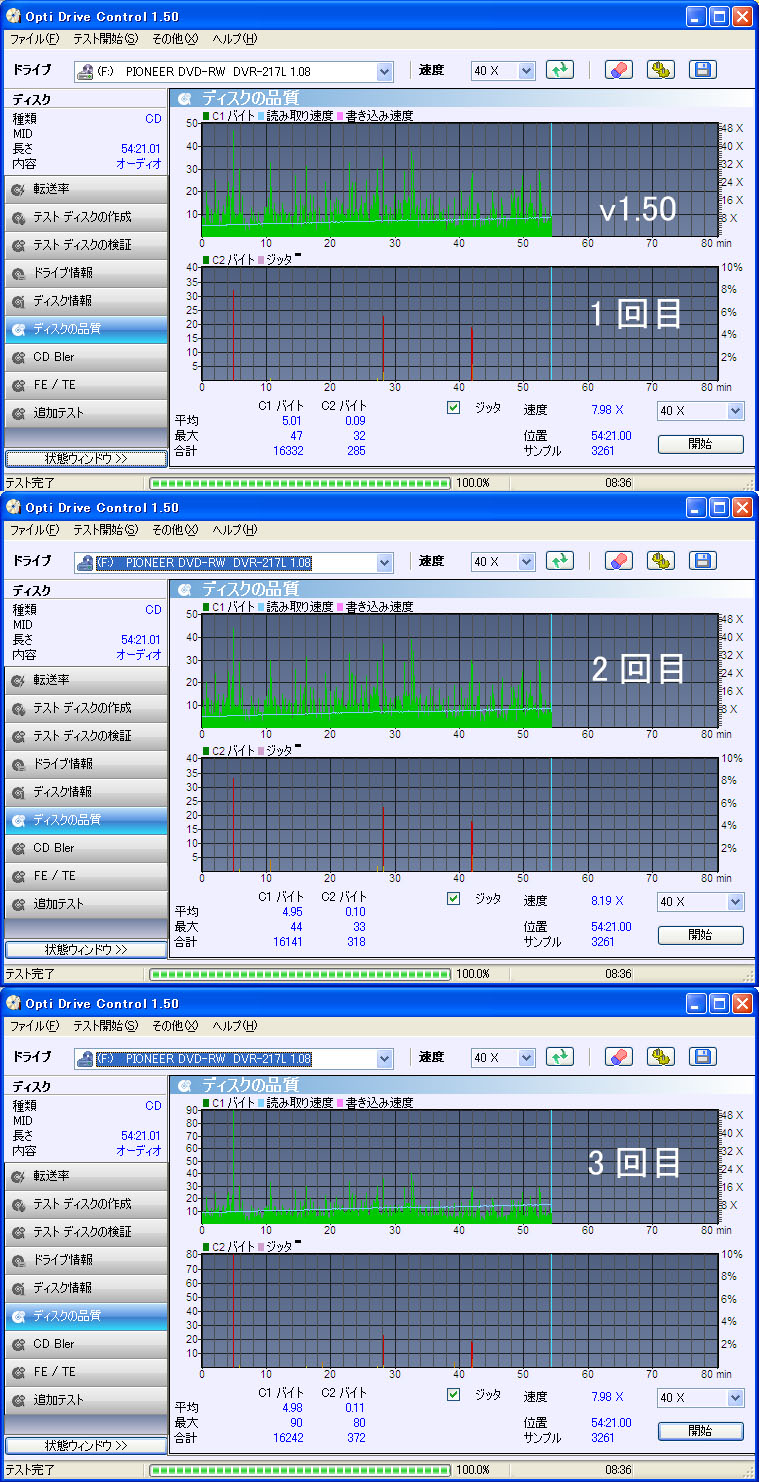Image resolution: width=759 pixels, height=1482 pixels.
Task: Open ファイル(F) menu in 1回目 window
Action: 34,39
